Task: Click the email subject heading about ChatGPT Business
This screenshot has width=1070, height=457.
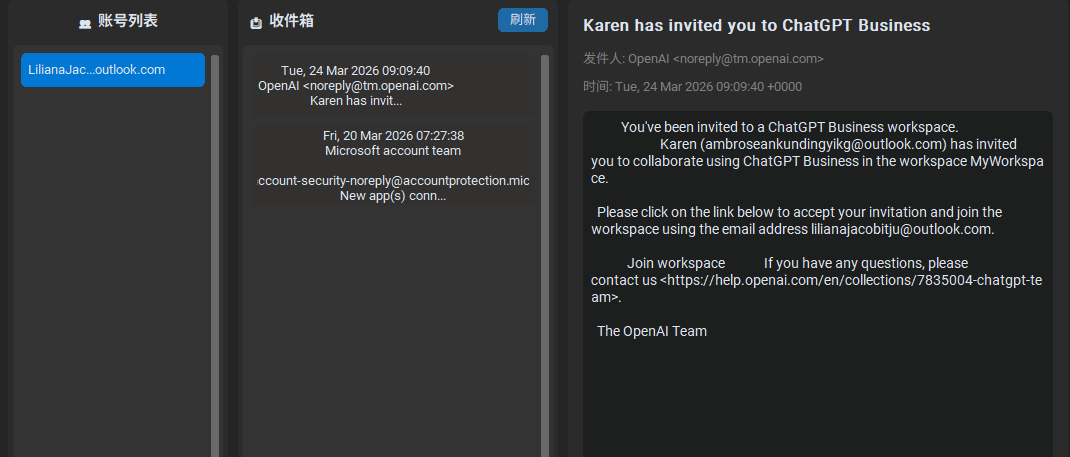Action: click(x=756, y=25)
